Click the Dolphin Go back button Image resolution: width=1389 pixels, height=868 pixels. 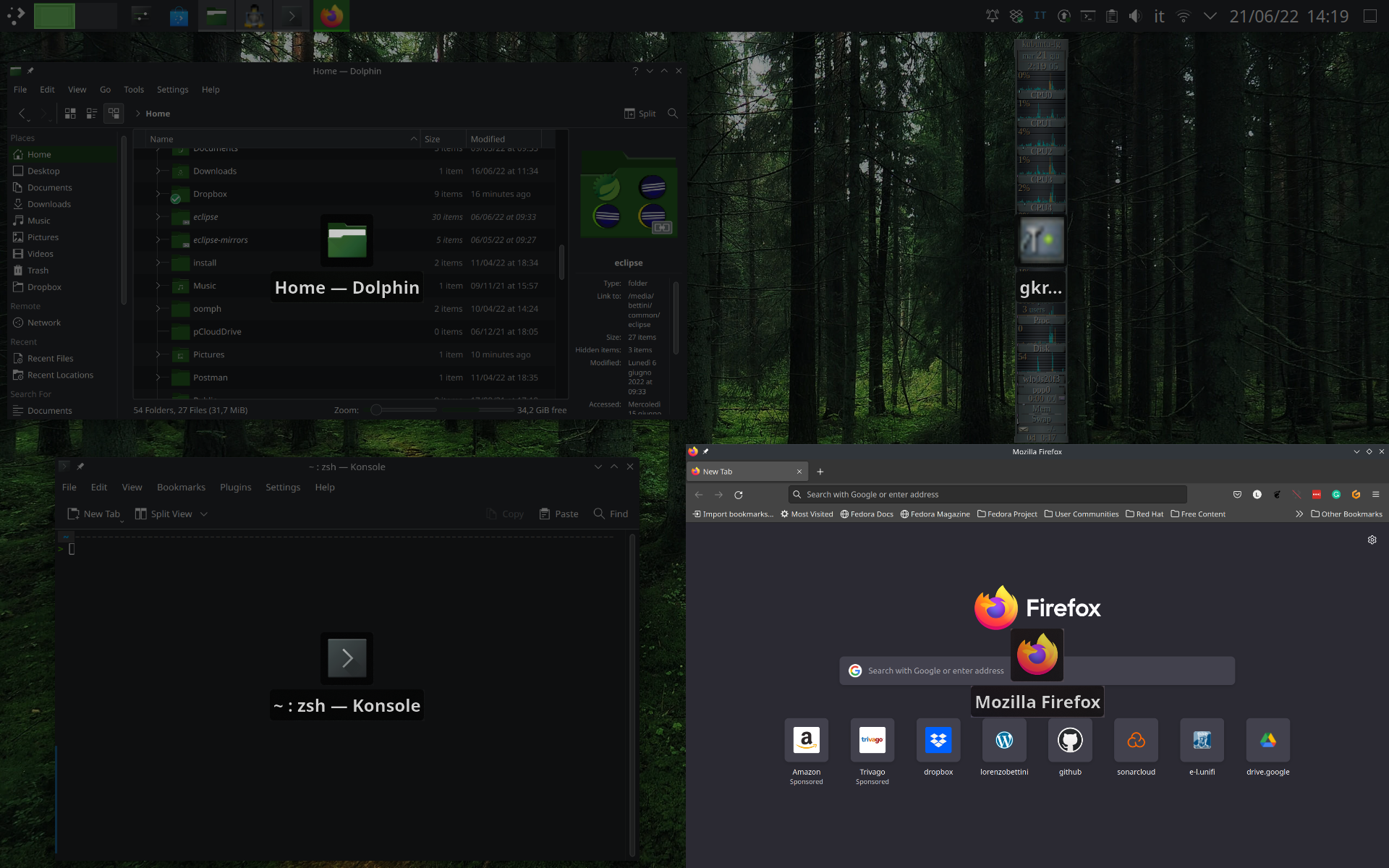point(22,113)
